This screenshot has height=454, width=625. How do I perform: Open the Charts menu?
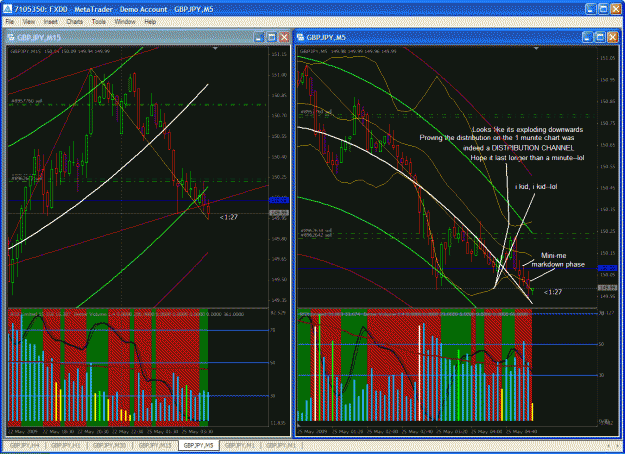[x=75, y=22]
